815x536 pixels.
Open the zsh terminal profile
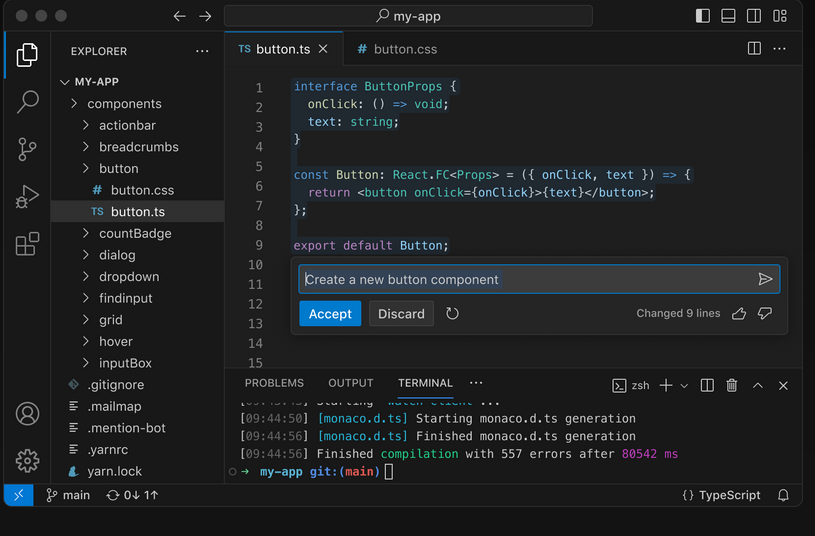click(x=631, y=385)
